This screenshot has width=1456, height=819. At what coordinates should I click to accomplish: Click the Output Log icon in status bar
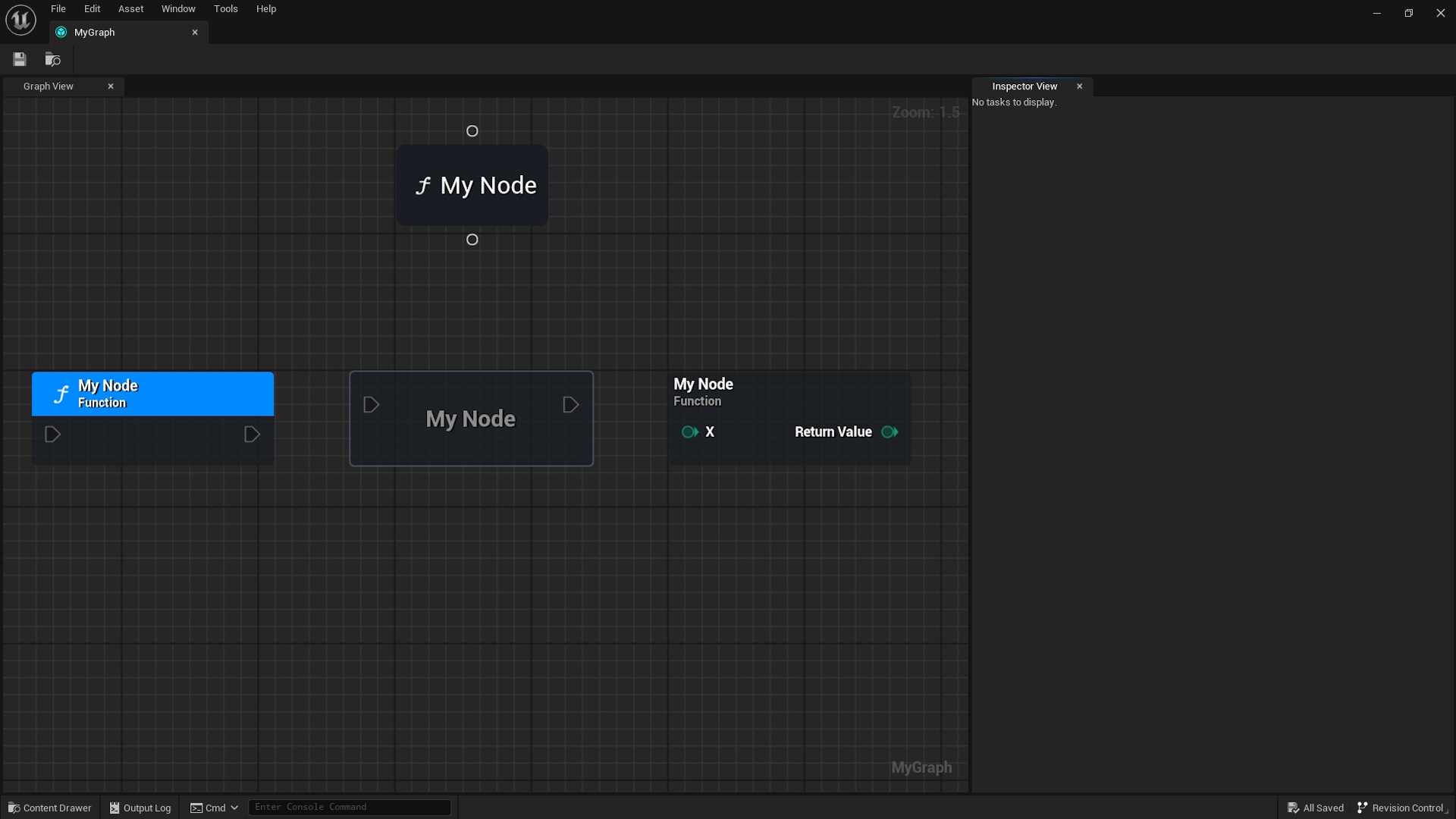114,808
